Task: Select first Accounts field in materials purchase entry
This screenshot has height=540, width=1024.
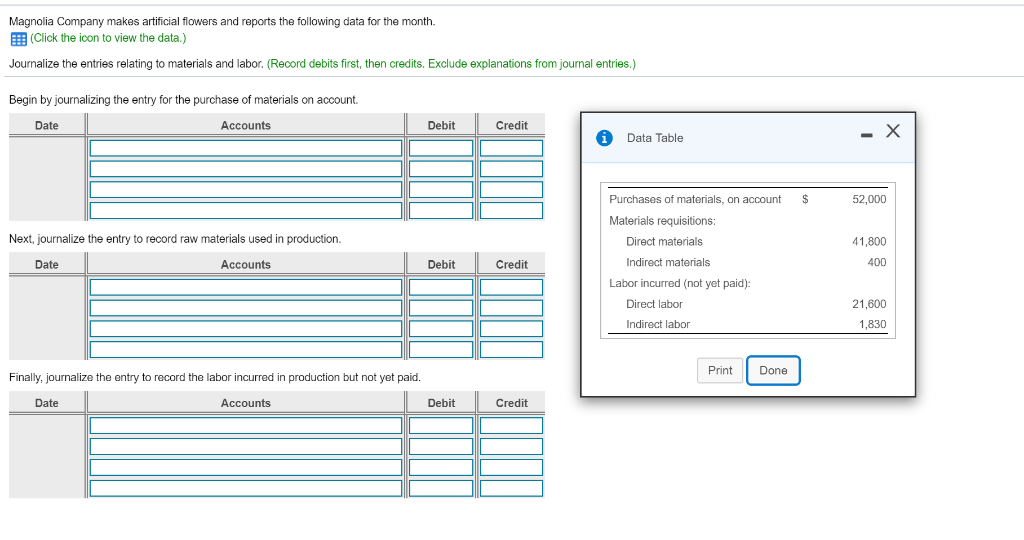Action: [x=246, y=148]
